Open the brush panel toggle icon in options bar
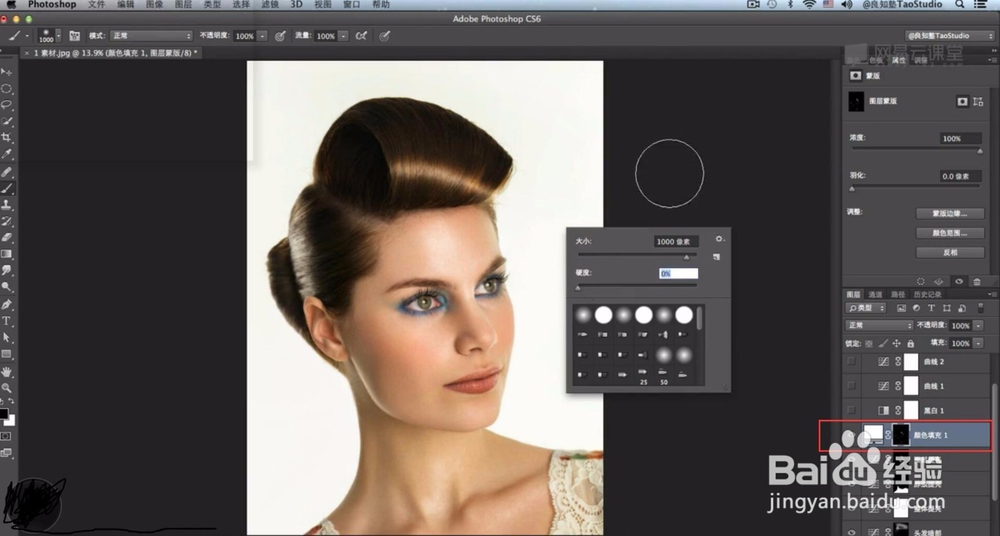Viewport: 1000px width, 536px height. (x=74, y=36)
